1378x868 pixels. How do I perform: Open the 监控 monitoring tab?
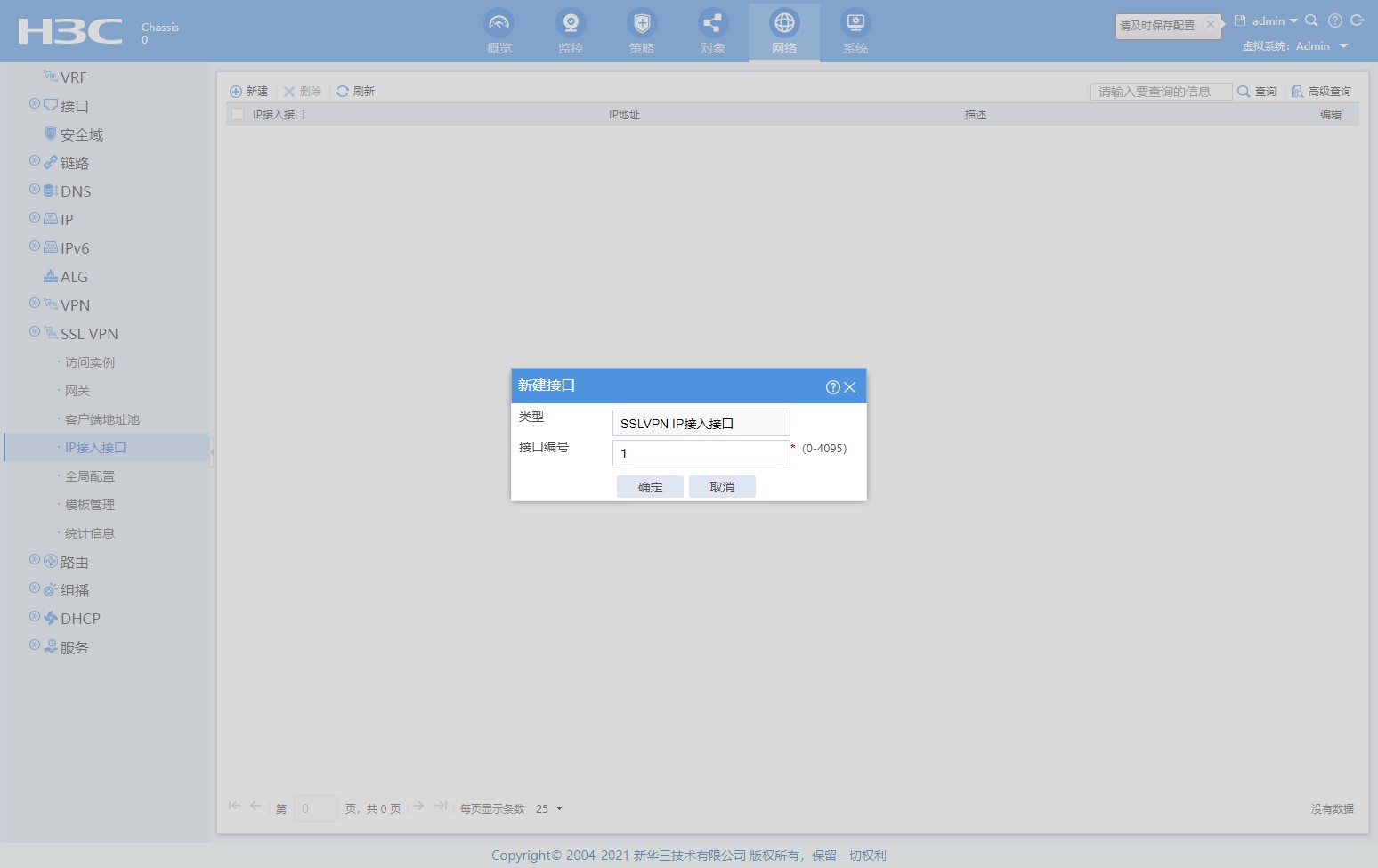[571, 32]
